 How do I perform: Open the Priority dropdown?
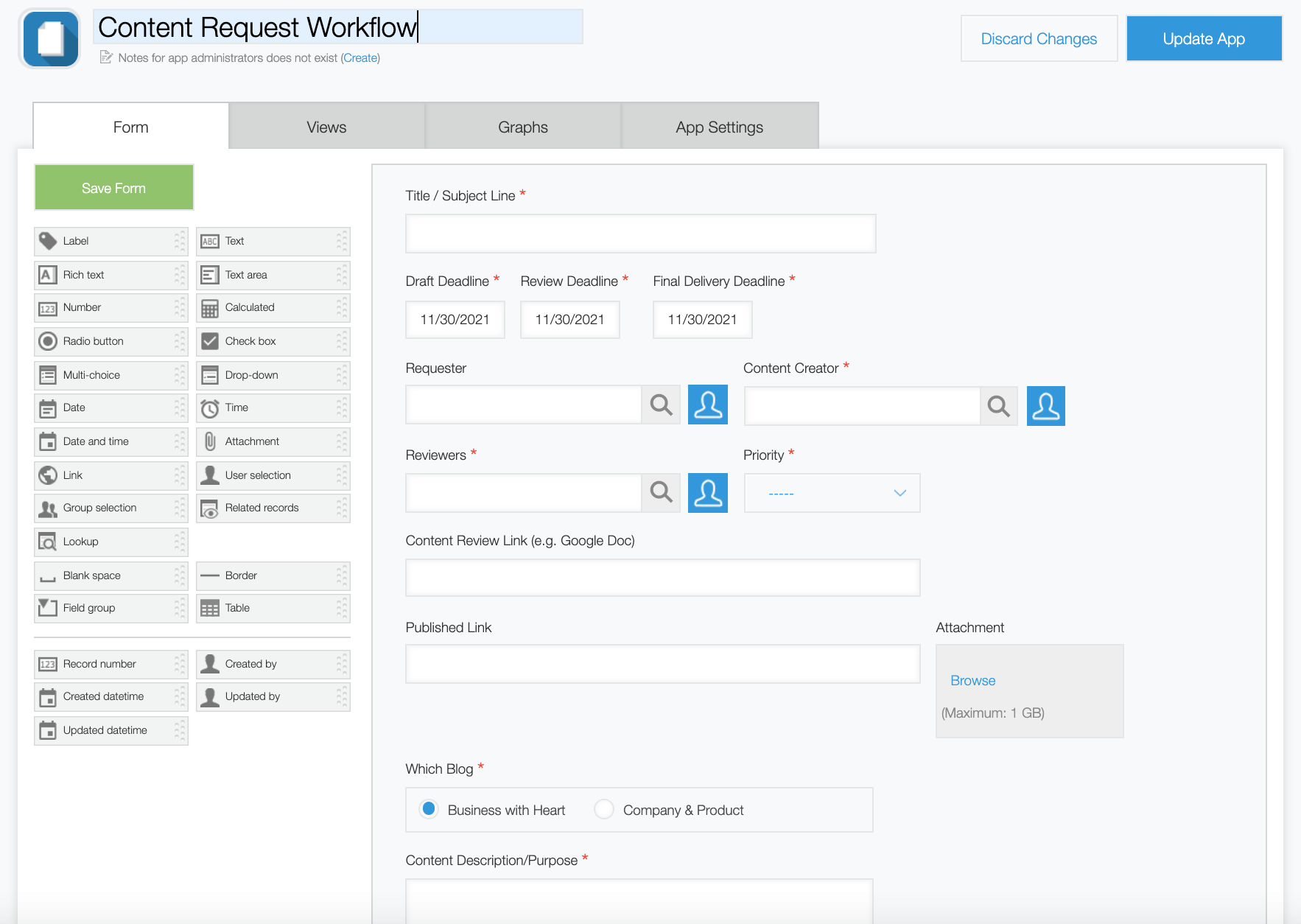[x=831, y=492]
